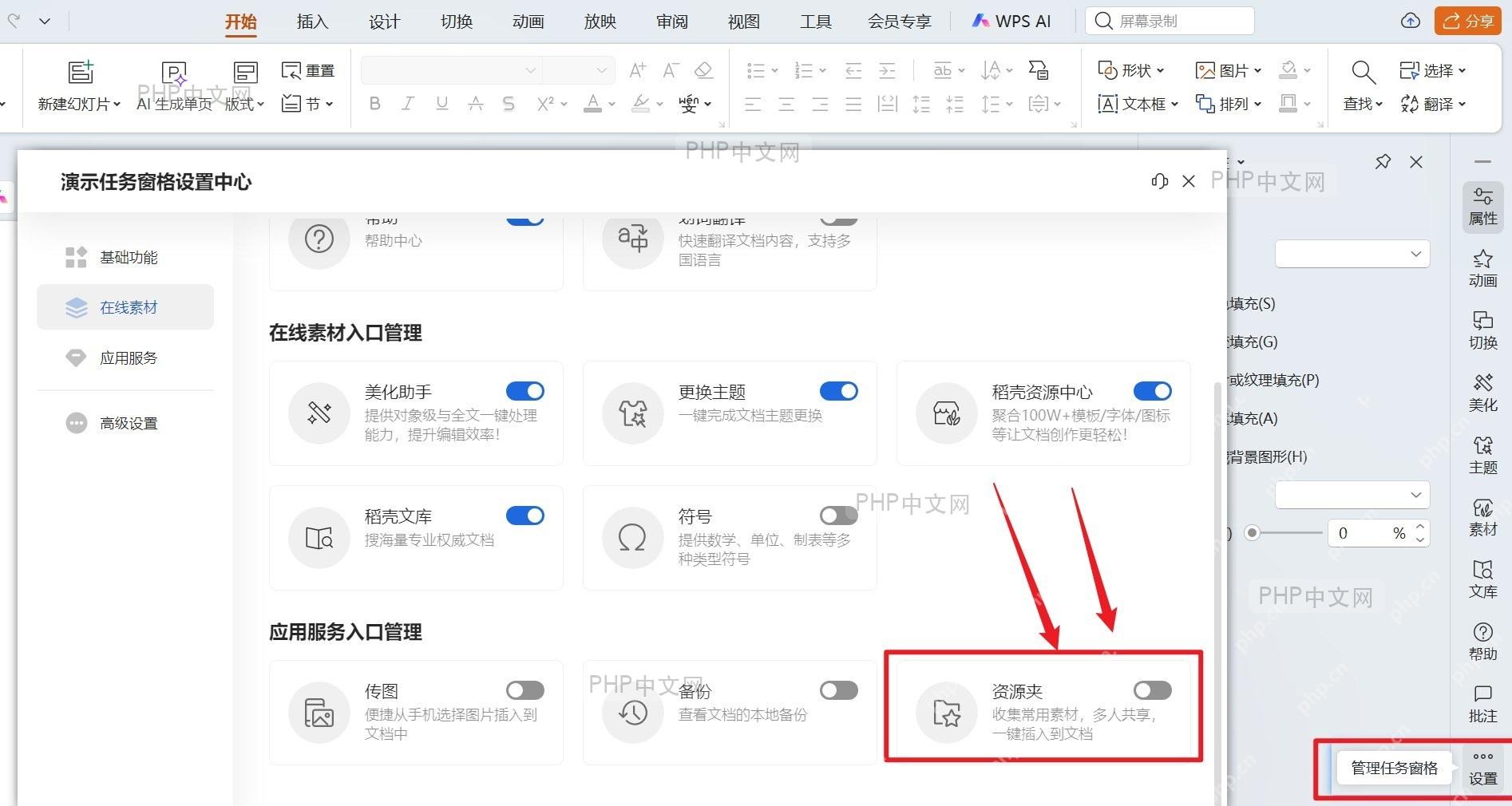The image size is (1512, 806).
Task: Open the 文库 library sidebar panel
Action: tap(1482, 580)
